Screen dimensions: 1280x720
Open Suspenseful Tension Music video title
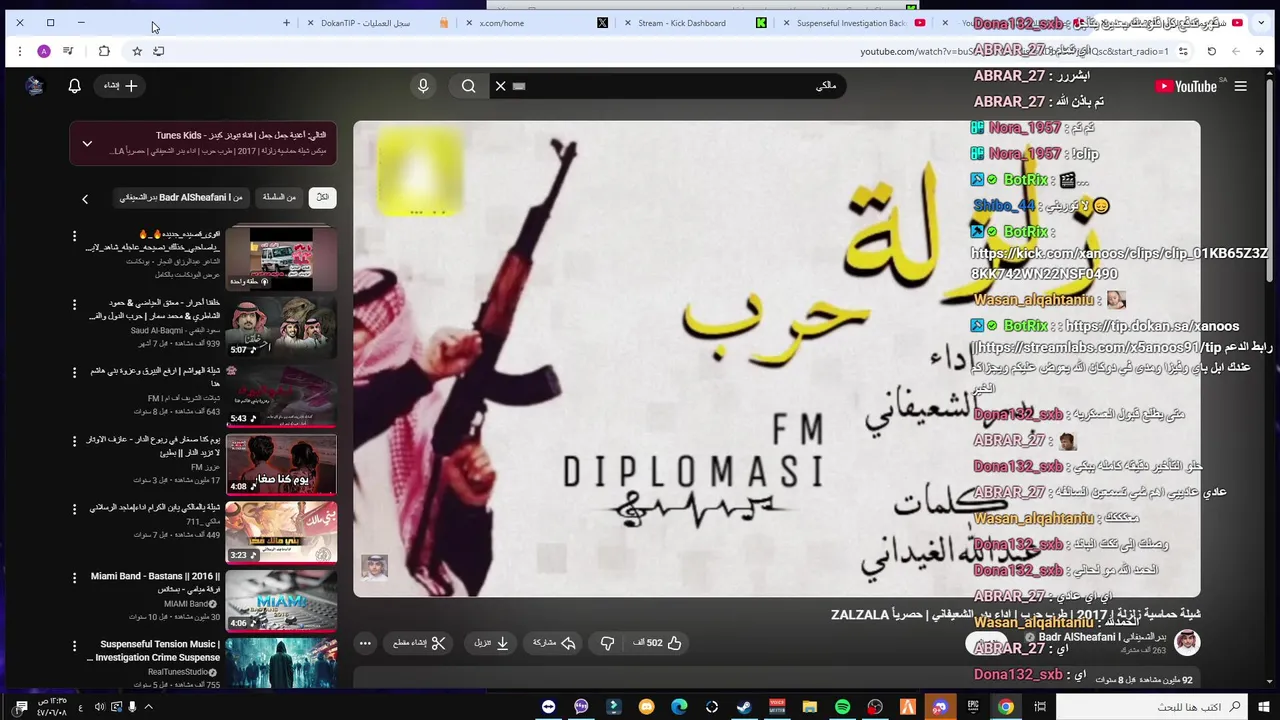tap(157, 651)
